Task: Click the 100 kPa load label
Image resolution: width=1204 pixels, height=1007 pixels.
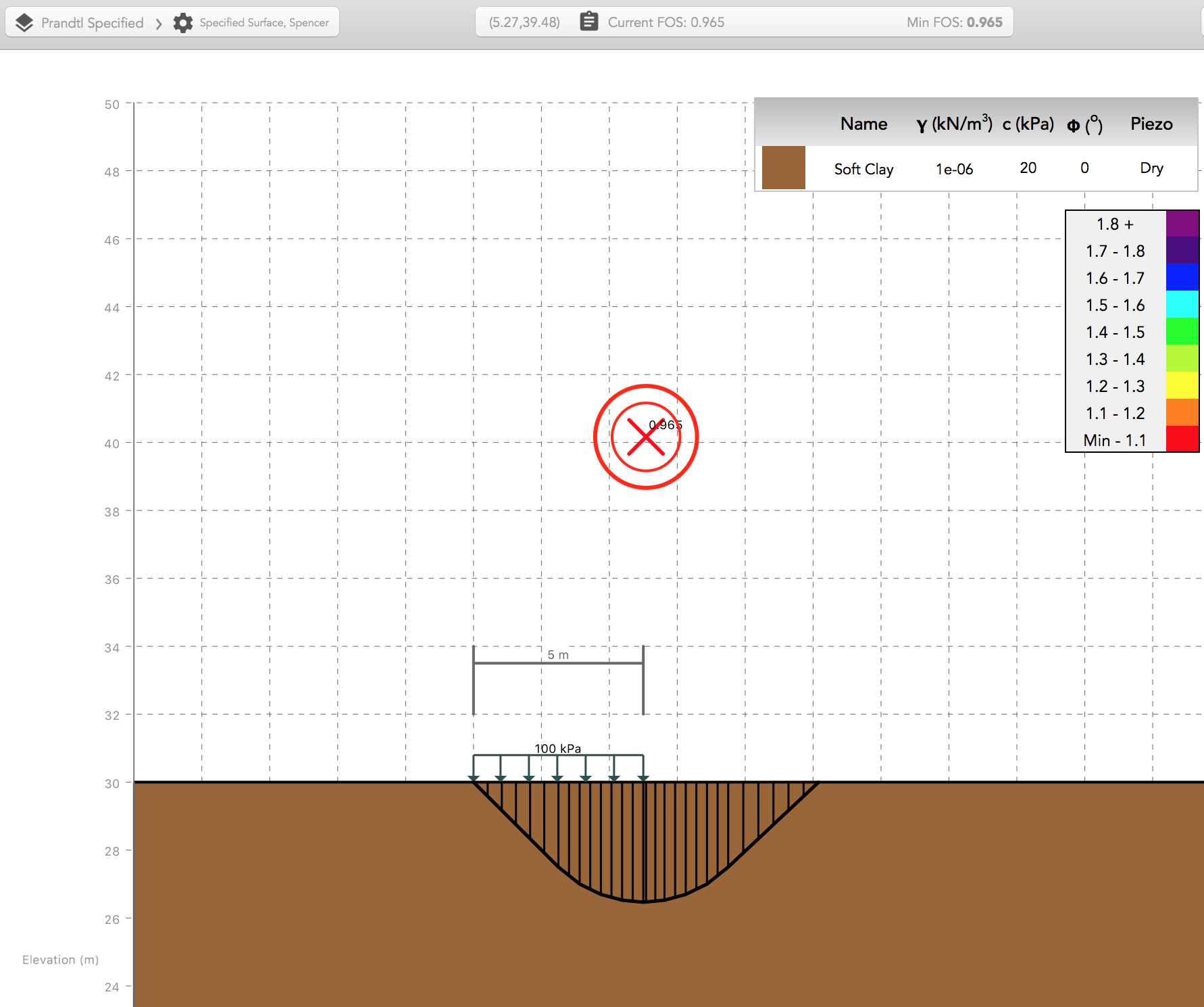Action: [557, 748]
